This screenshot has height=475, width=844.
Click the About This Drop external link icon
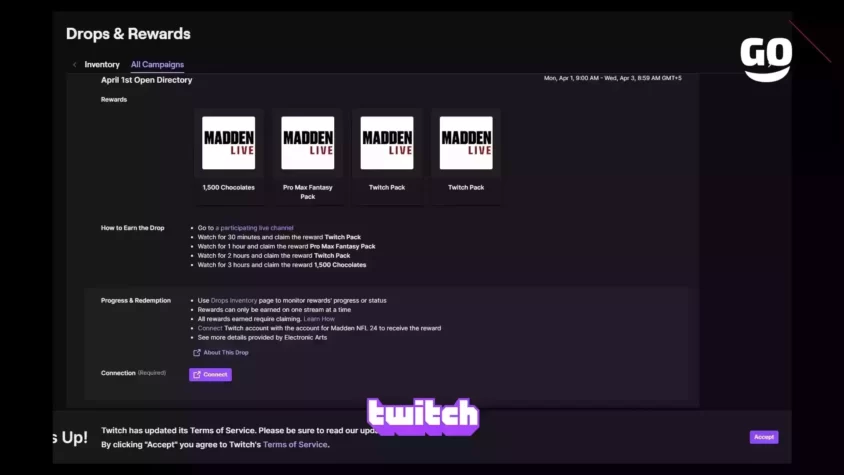(x=197, y=353)
